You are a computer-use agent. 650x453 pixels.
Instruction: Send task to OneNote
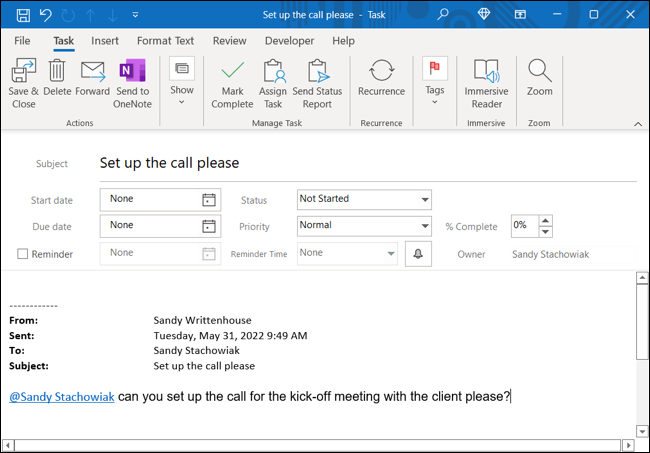point(132,84)
